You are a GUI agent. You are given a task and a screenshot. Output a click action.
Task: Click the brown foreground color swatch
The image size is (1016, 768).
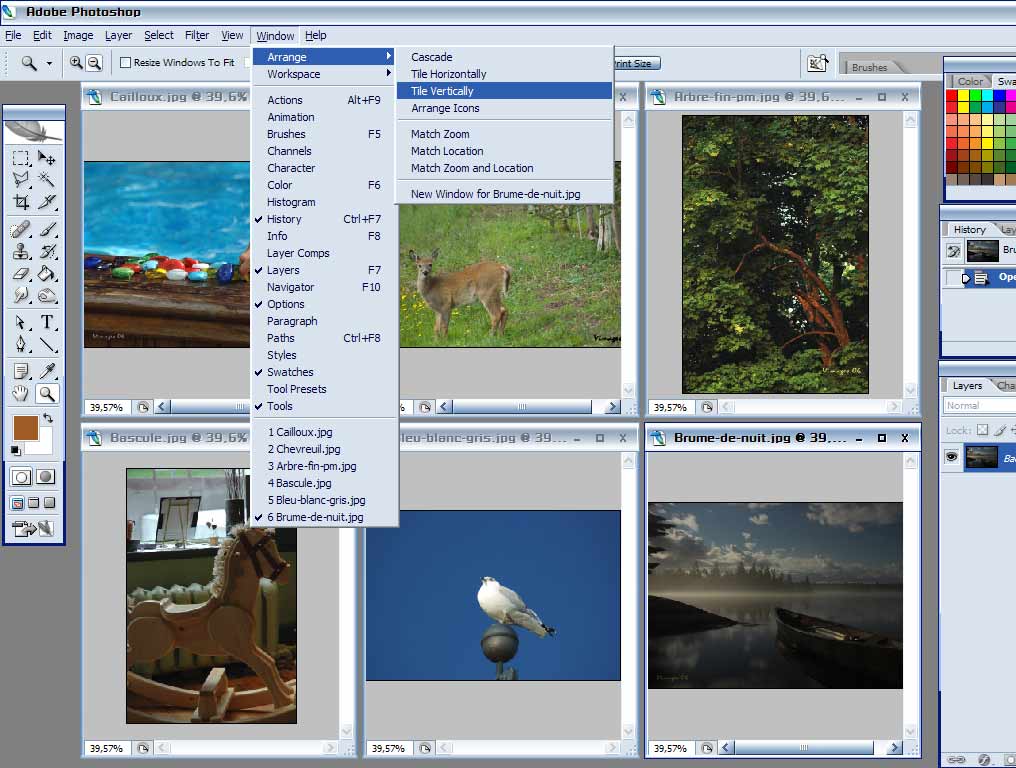(26, 428)
